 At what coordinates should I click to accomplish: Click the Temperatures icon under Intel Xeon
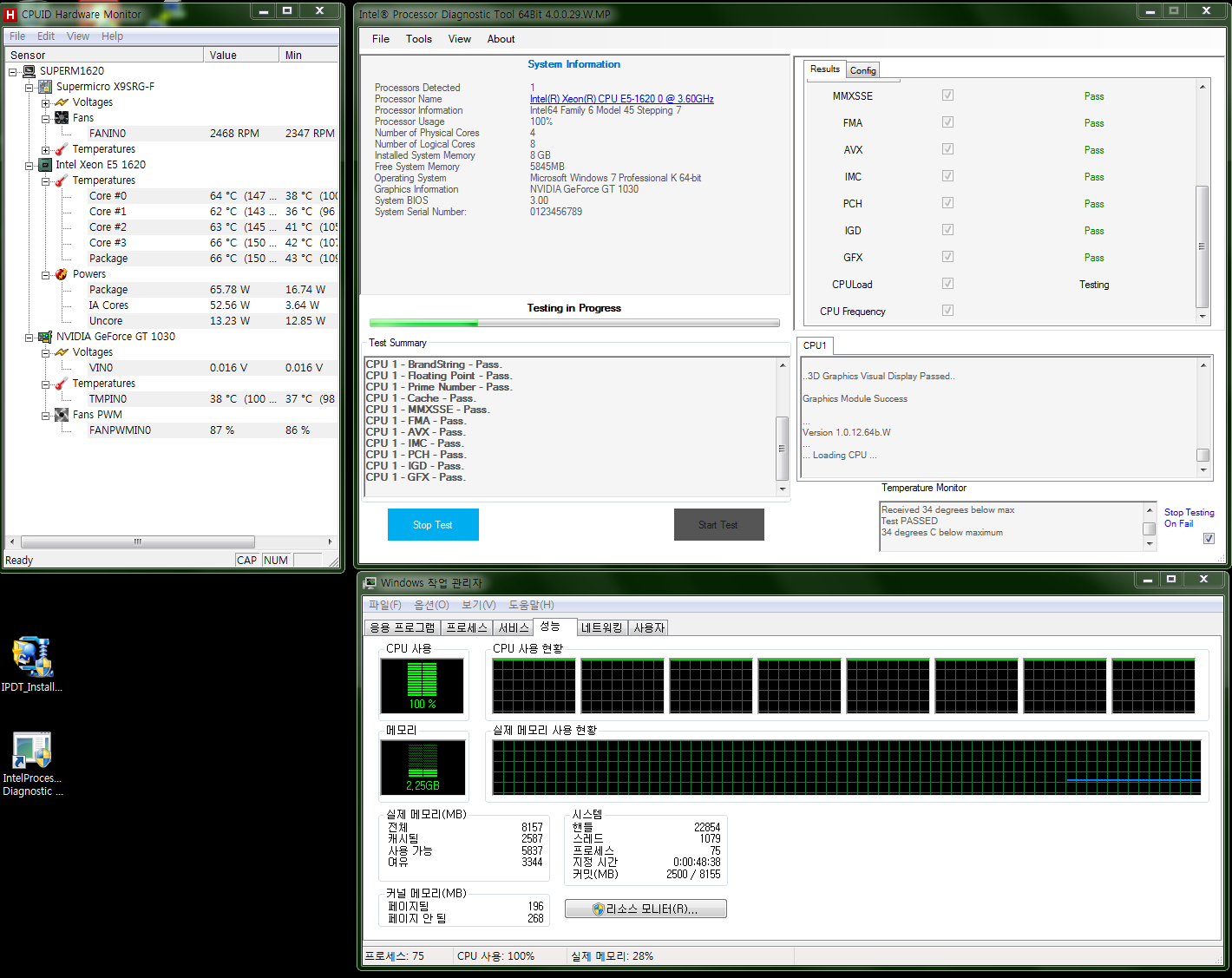click(62, 181)
